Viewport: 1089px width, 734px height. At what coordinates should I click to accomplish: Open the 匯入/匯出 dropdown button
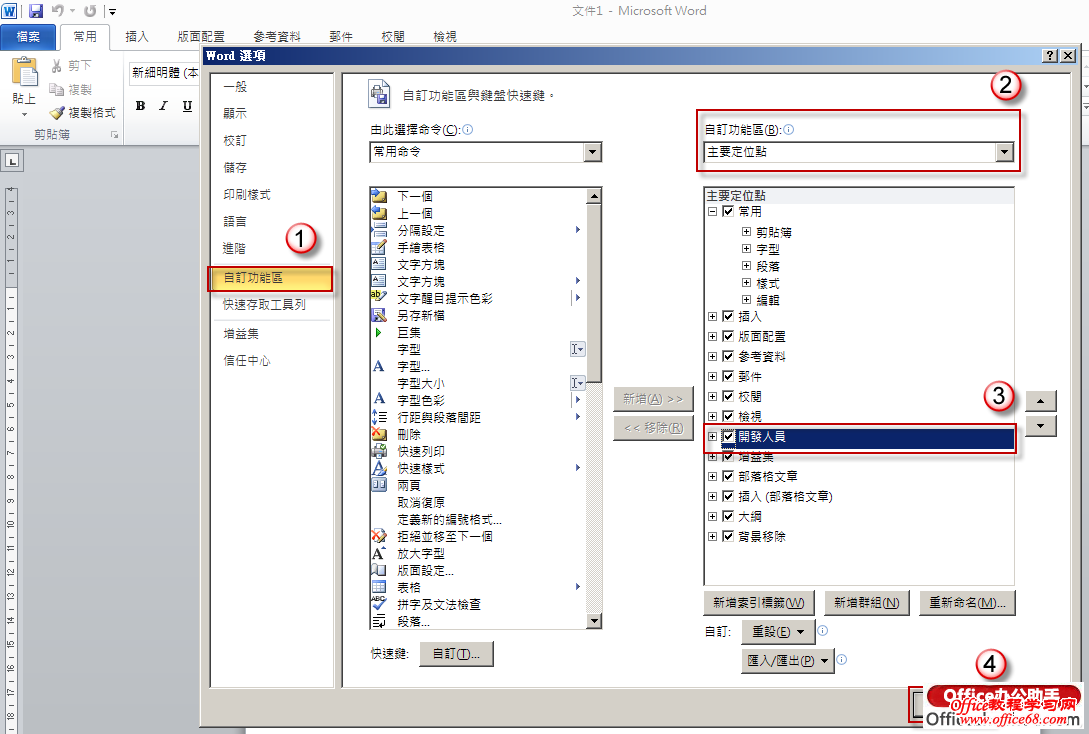pyautogui.click(x=788, y=660)
